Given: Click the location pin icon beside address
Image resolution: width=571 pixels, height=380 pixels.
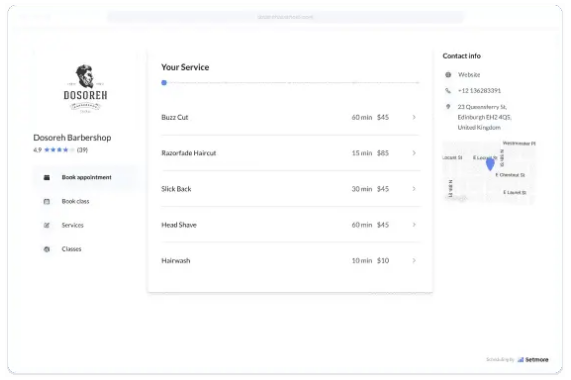Looking at the screenshot, I should (448, 107).
